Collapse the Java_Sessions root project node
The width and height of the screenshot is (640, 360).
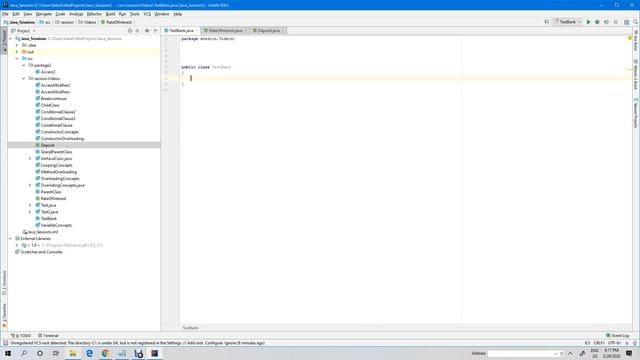click(11, 39)
